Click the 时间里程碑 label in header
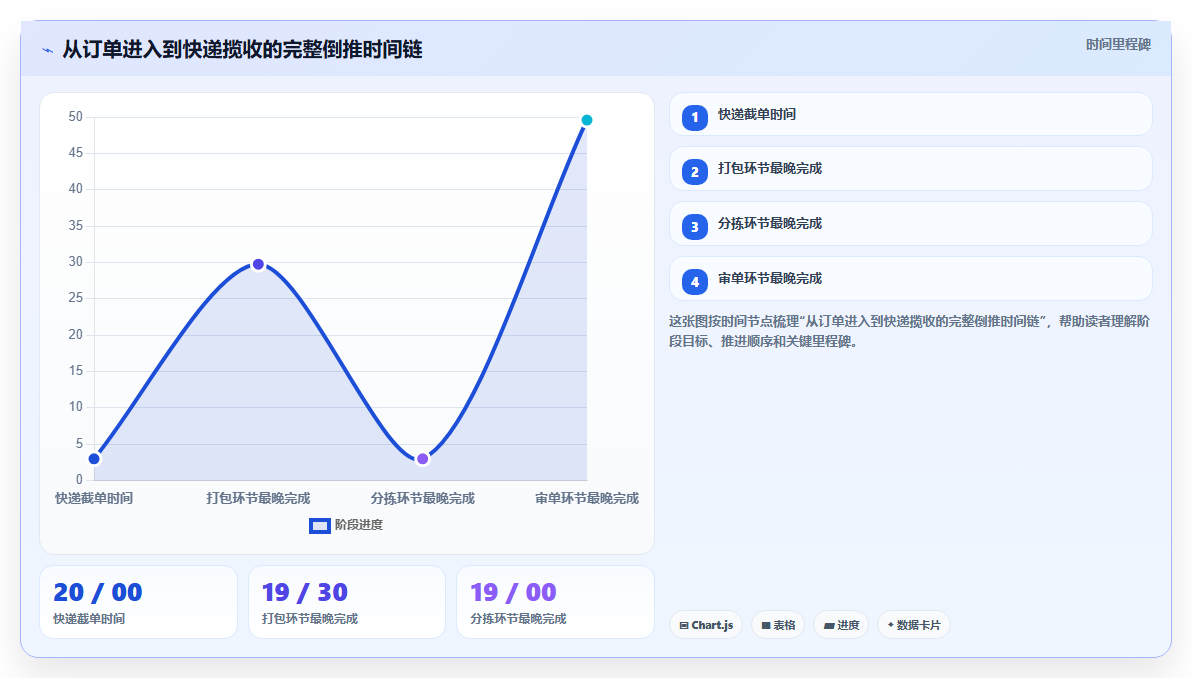1192x678 pixels. [x=1118, y=45]
